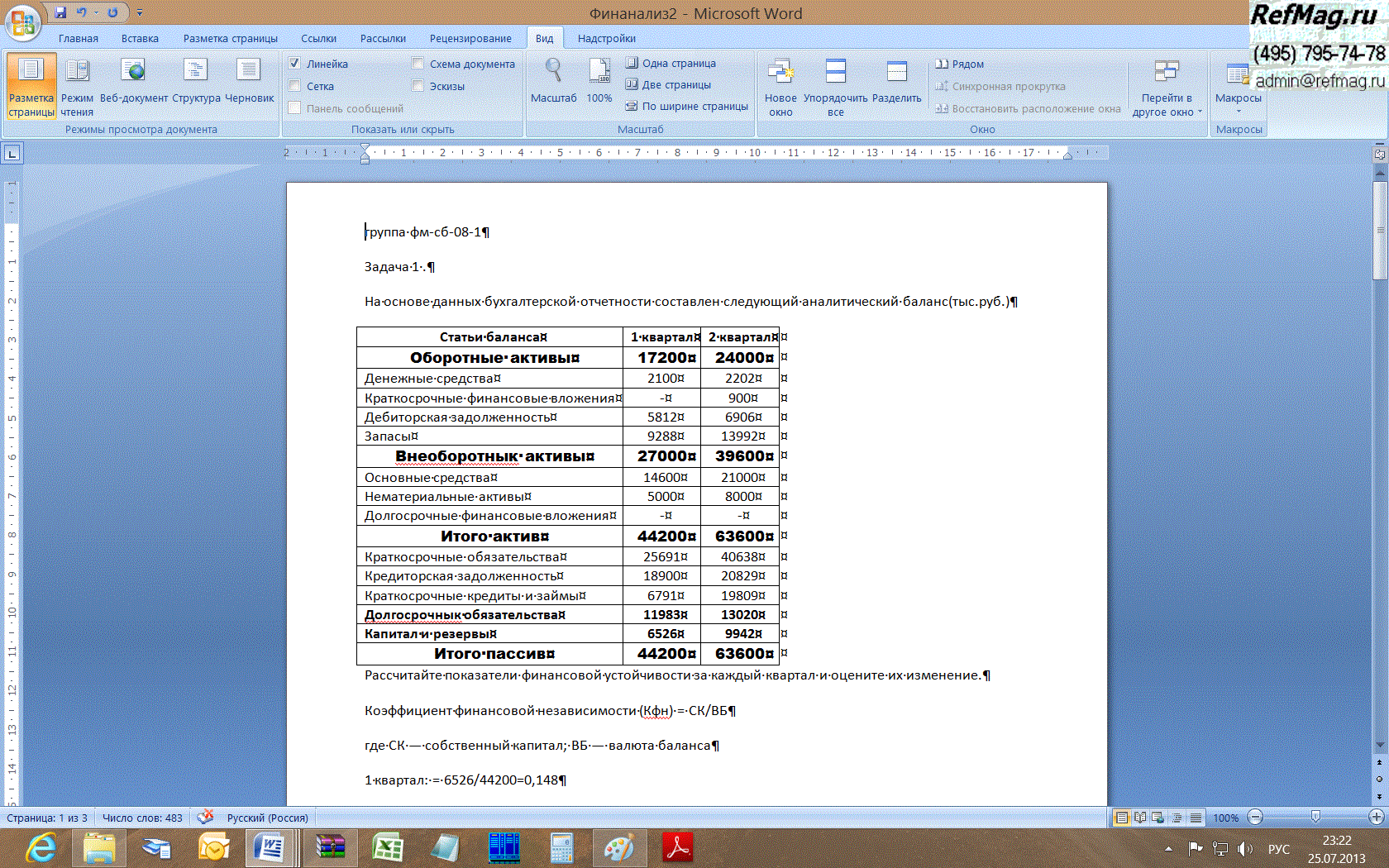The width and height of the screenshot is (1389, 868).
Task: Click Page width (По ширине страницы)
Action: pyautogui.click(x=686, y=106)
